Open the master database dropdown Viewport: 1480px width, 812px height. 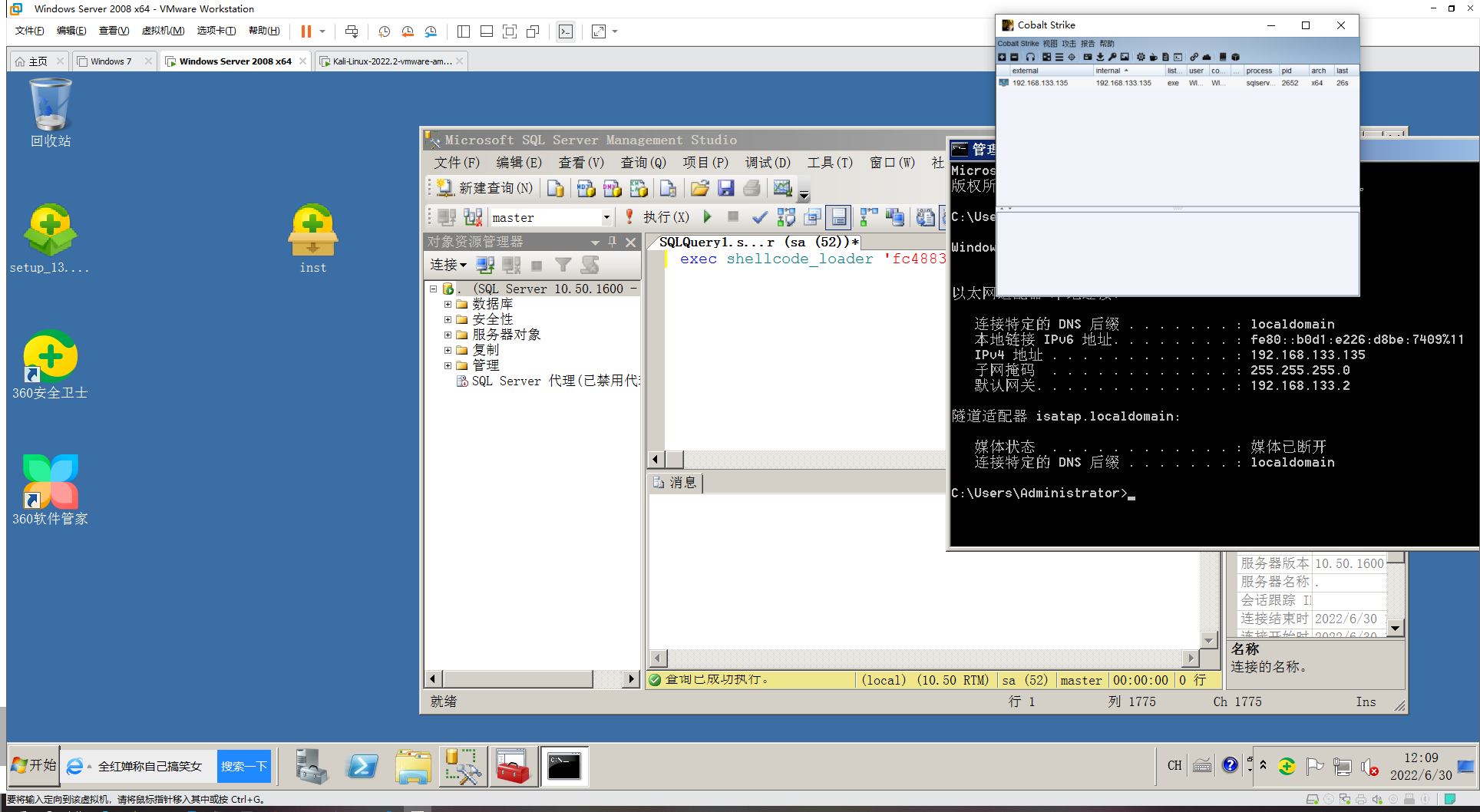[606, 217]
